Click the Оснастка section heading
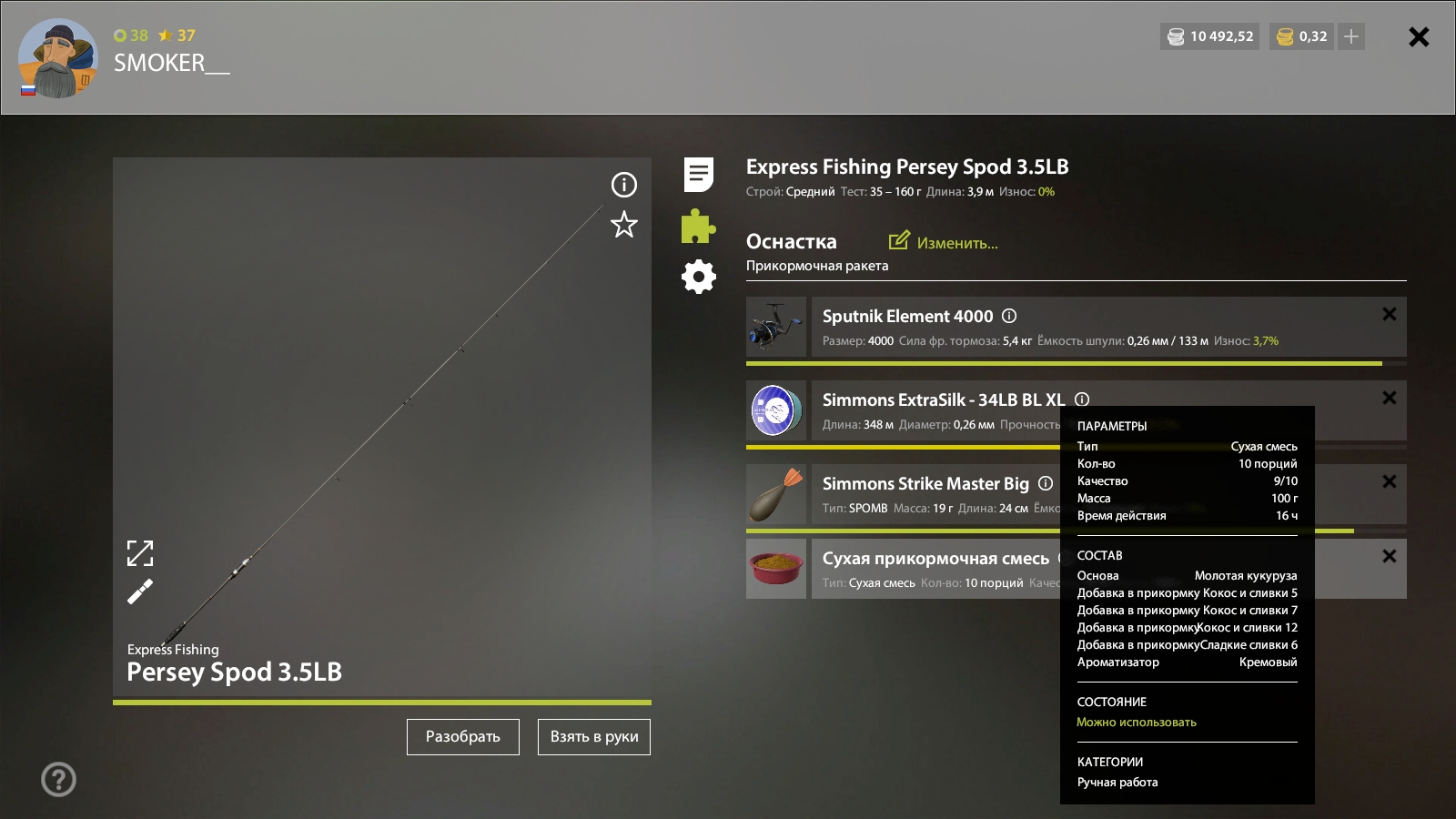 pos(792,241)
